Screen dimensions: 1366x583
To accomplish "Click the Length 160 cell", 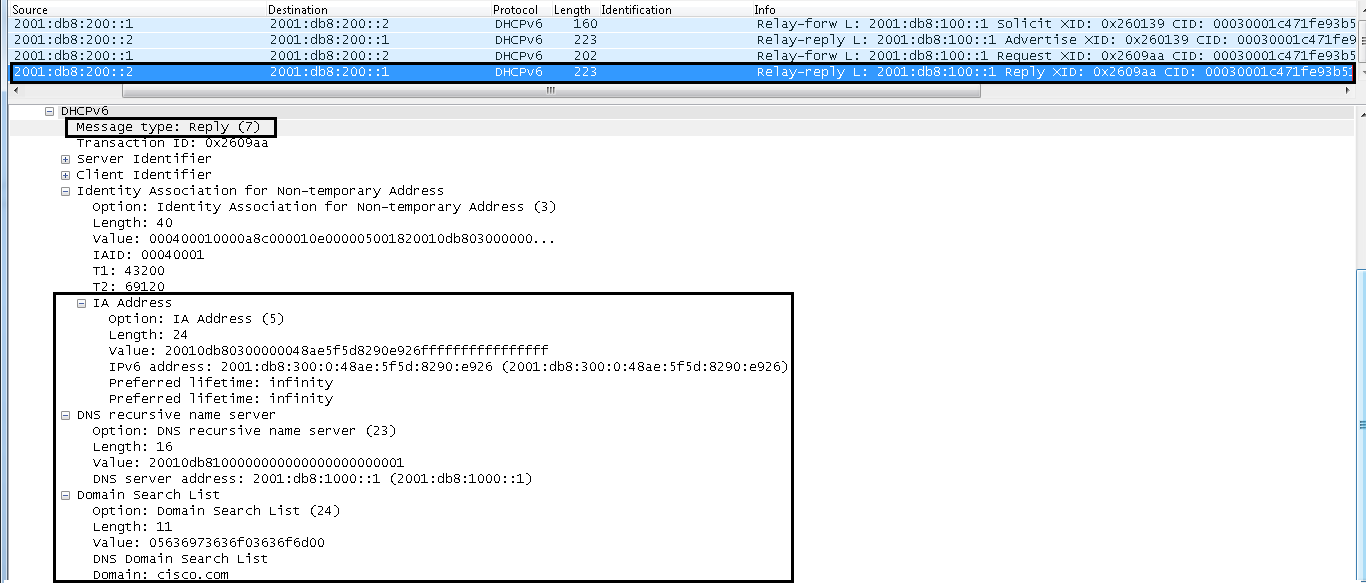I will tap(586, 24).
